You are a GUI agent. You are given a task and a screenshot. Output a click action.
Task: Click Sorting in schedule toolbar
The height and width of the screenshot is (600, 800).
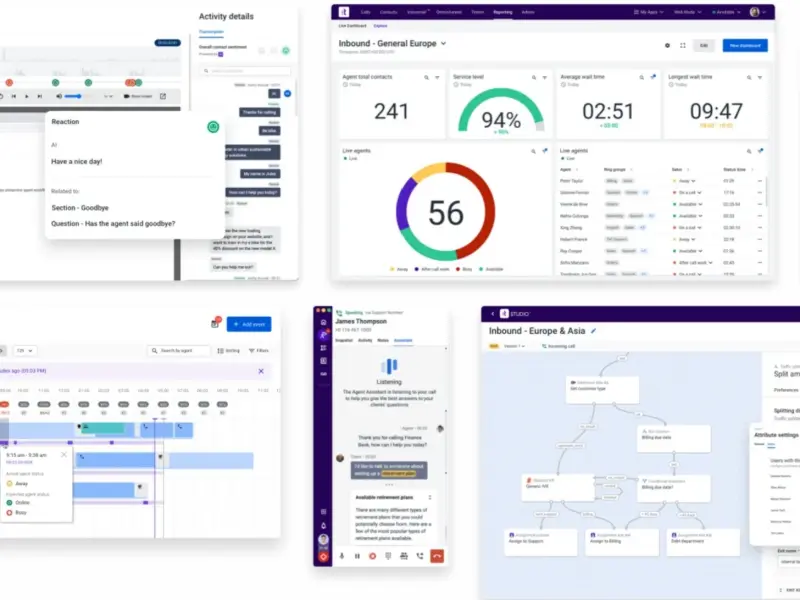tap(228, 351)
